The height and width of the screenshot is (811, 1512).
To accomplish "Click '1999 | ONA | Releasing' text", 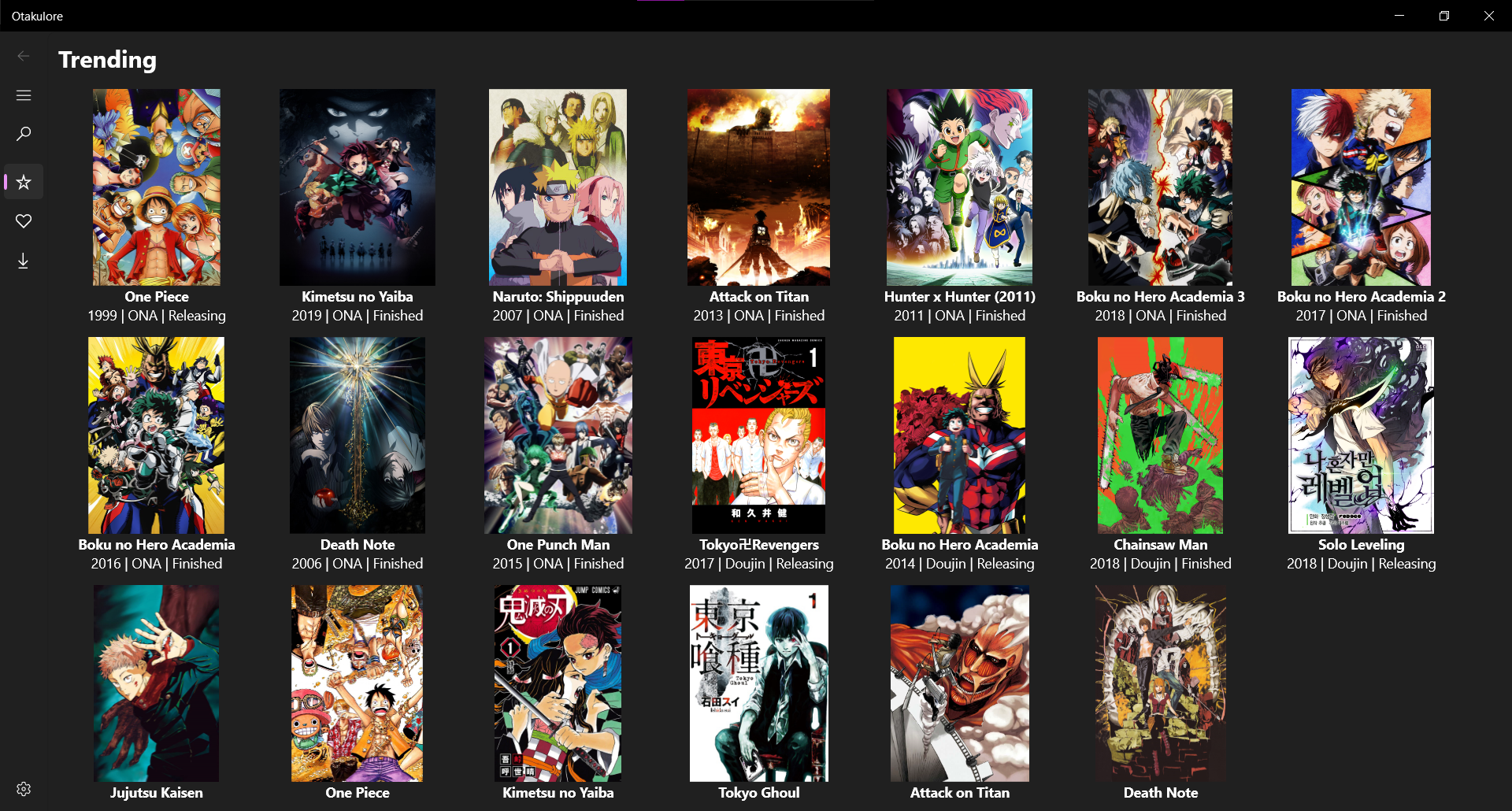I will (x=157, y=316).
